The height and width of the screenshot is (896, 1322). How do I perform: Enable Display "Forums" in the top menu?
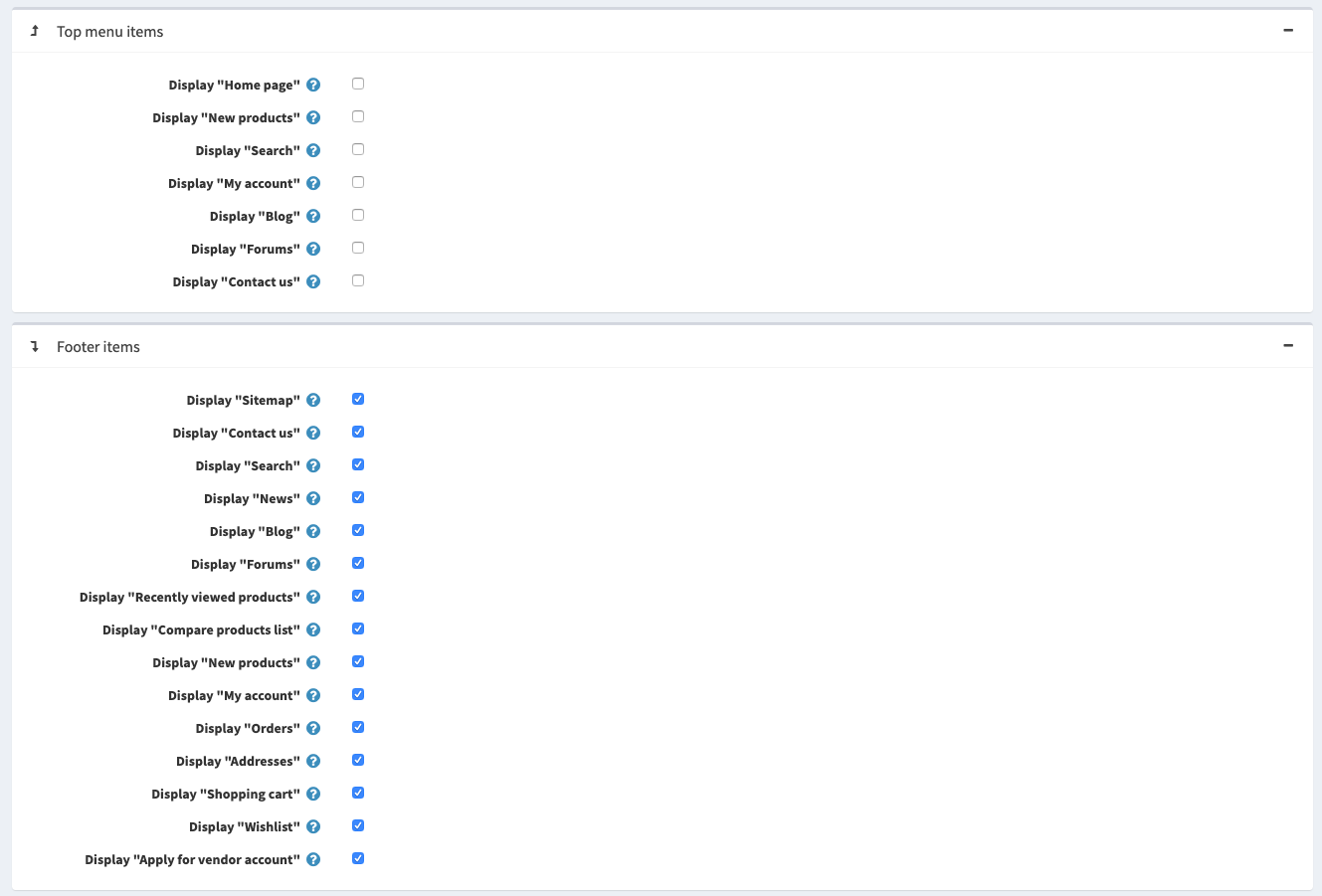(x=358, y=248)
